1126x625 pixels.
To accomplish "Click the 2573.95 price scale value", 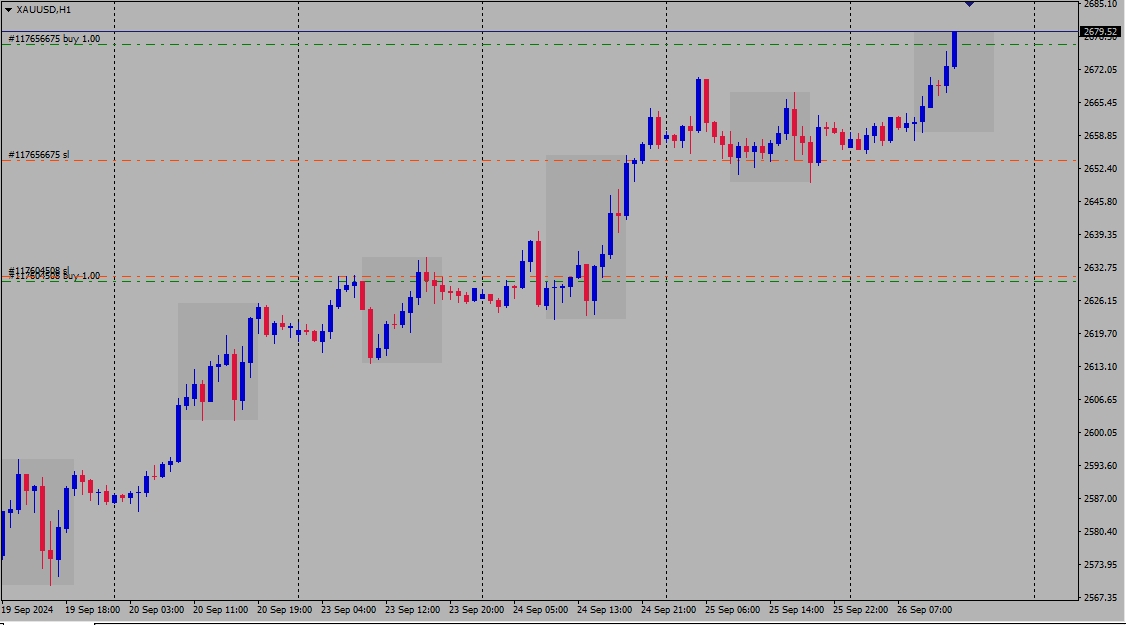I will coord(1100,565).
